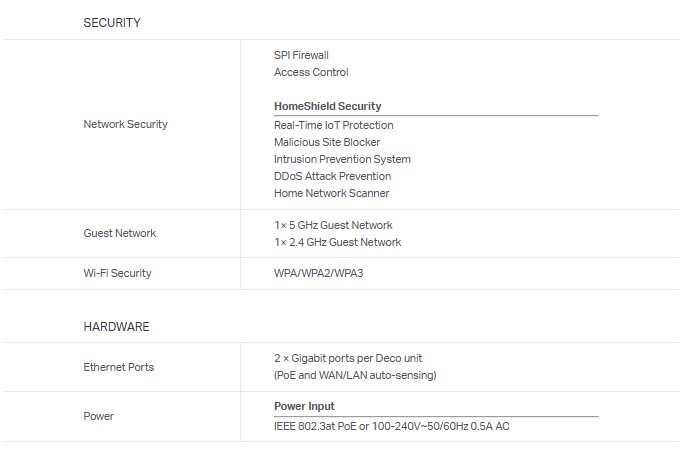Select the Network Security row label
The image size is (681, 459).
125,124
